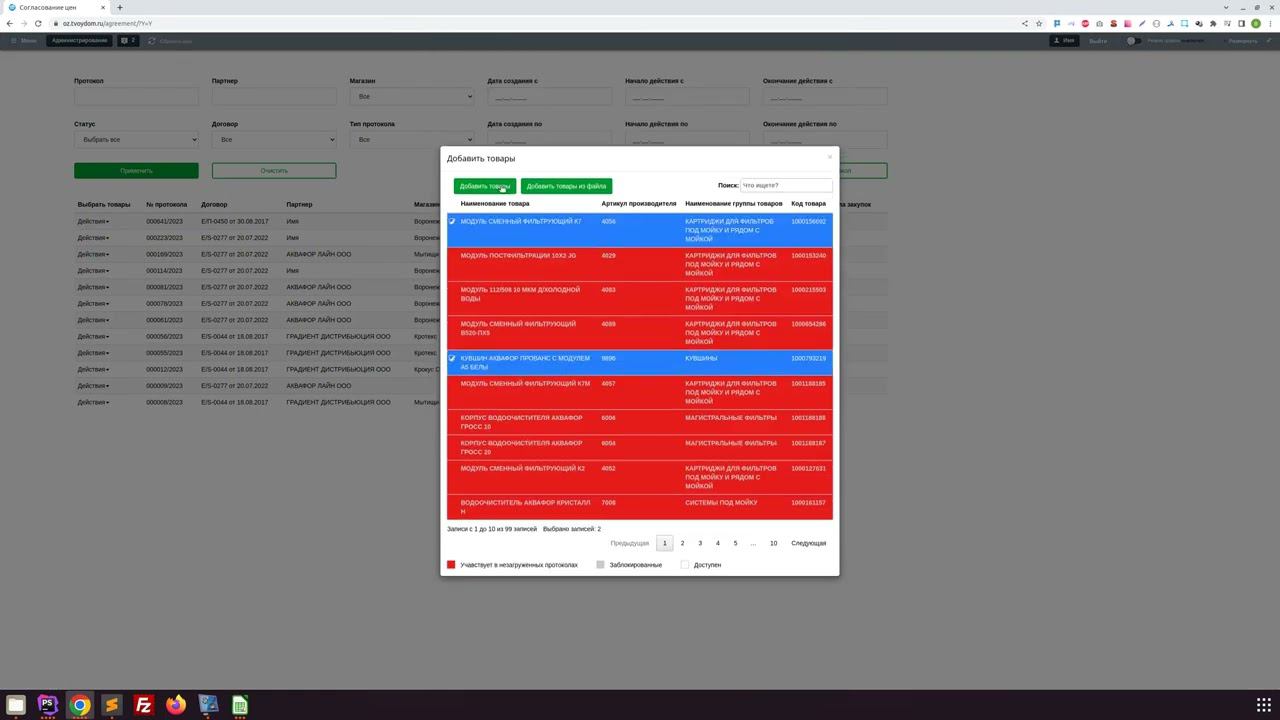Click Выйти in the top navigation
This screenshot has width=1280, height=720.
click(x=1098, y=41)
